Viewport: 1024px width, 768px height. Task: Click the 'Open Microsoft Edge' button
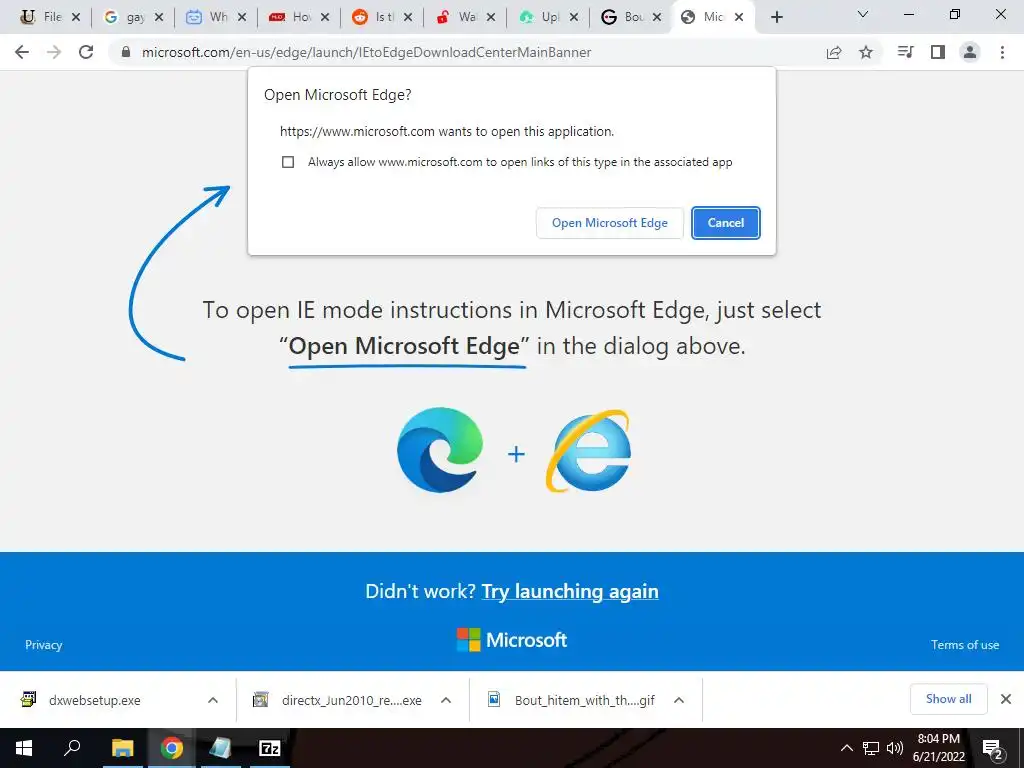[610, 223]
